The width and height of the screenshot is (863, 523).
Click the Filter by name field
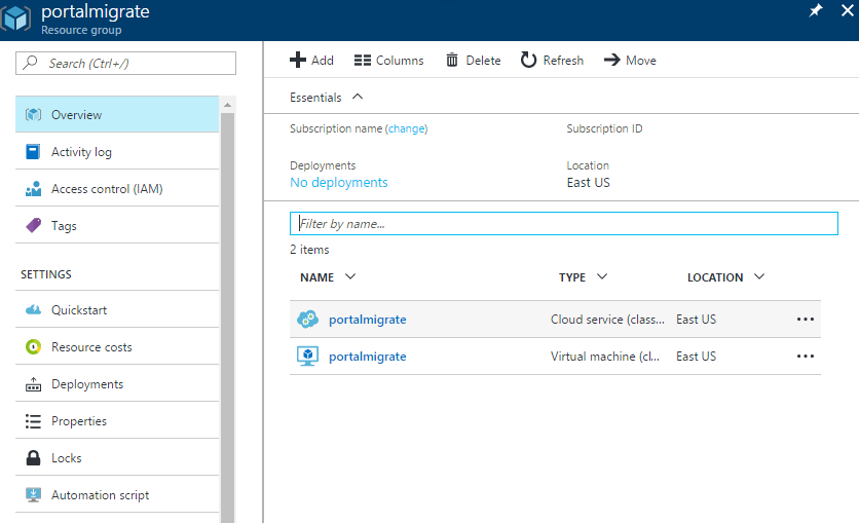pyautogui.click(x=563, y=224)
